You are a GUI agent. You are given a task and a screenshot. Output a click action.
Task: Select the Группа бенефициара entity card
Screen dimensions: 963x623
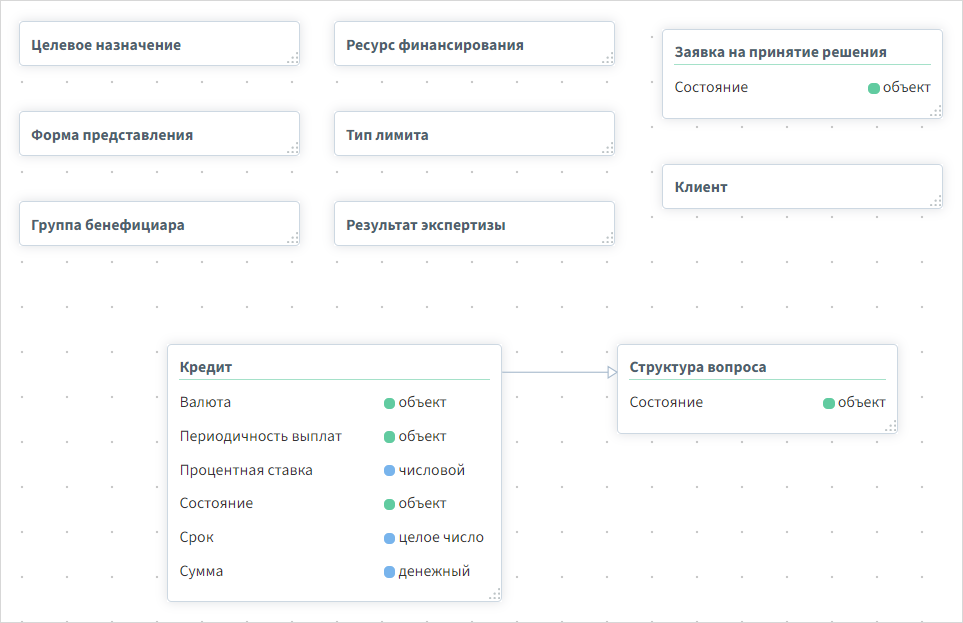pos(159,224)
